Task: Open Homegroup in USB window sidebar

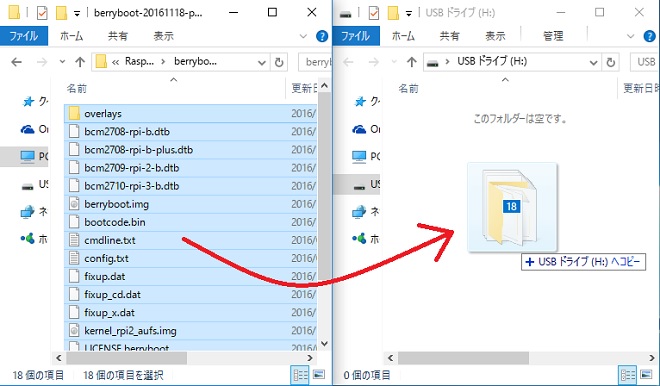Action: click(366, 239)
